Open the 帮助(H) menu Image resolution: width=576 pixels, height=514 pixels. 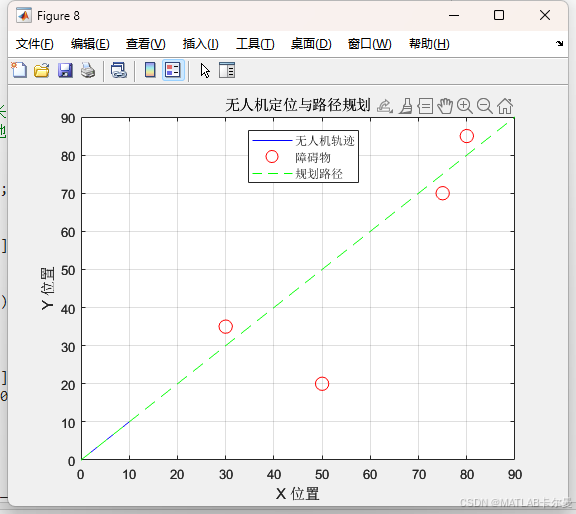click(429, 44)
